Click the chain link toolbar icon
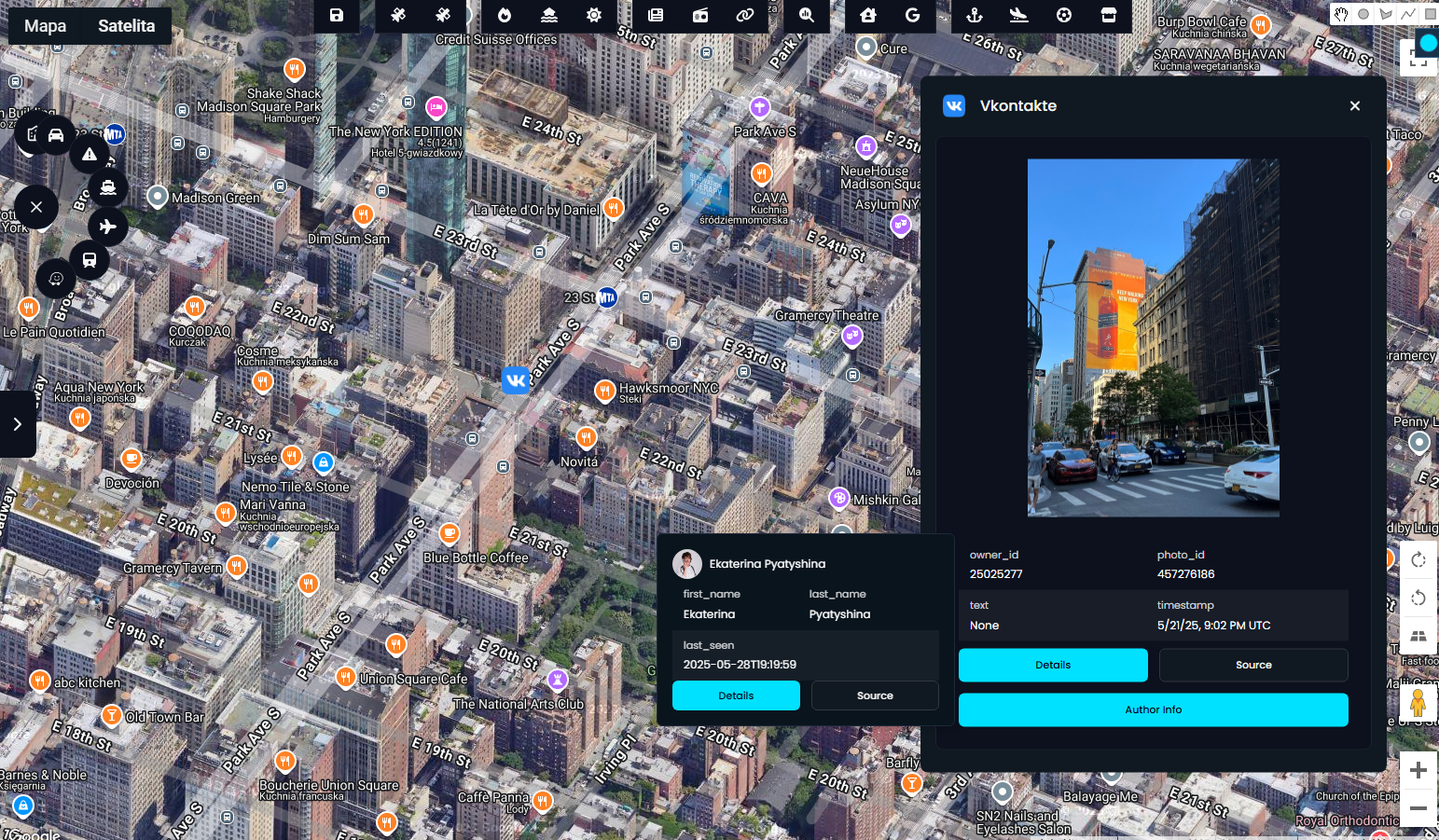The width and height of the screenshot is (1439, 840). (x=744, y=15)
